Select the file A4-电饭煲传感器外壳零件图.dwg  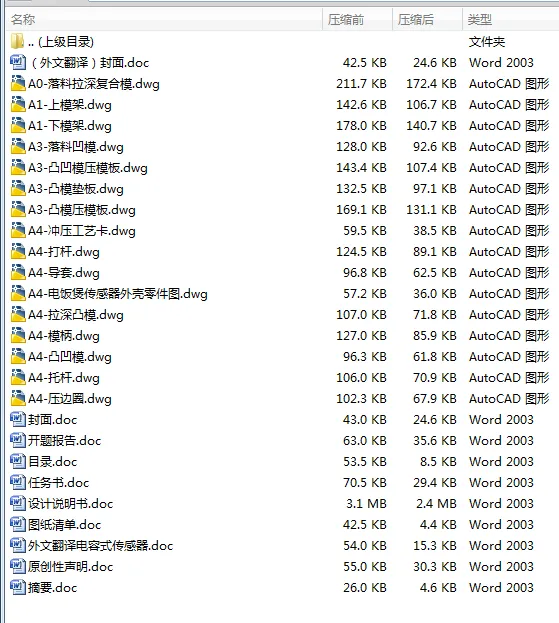pos(118,294)
